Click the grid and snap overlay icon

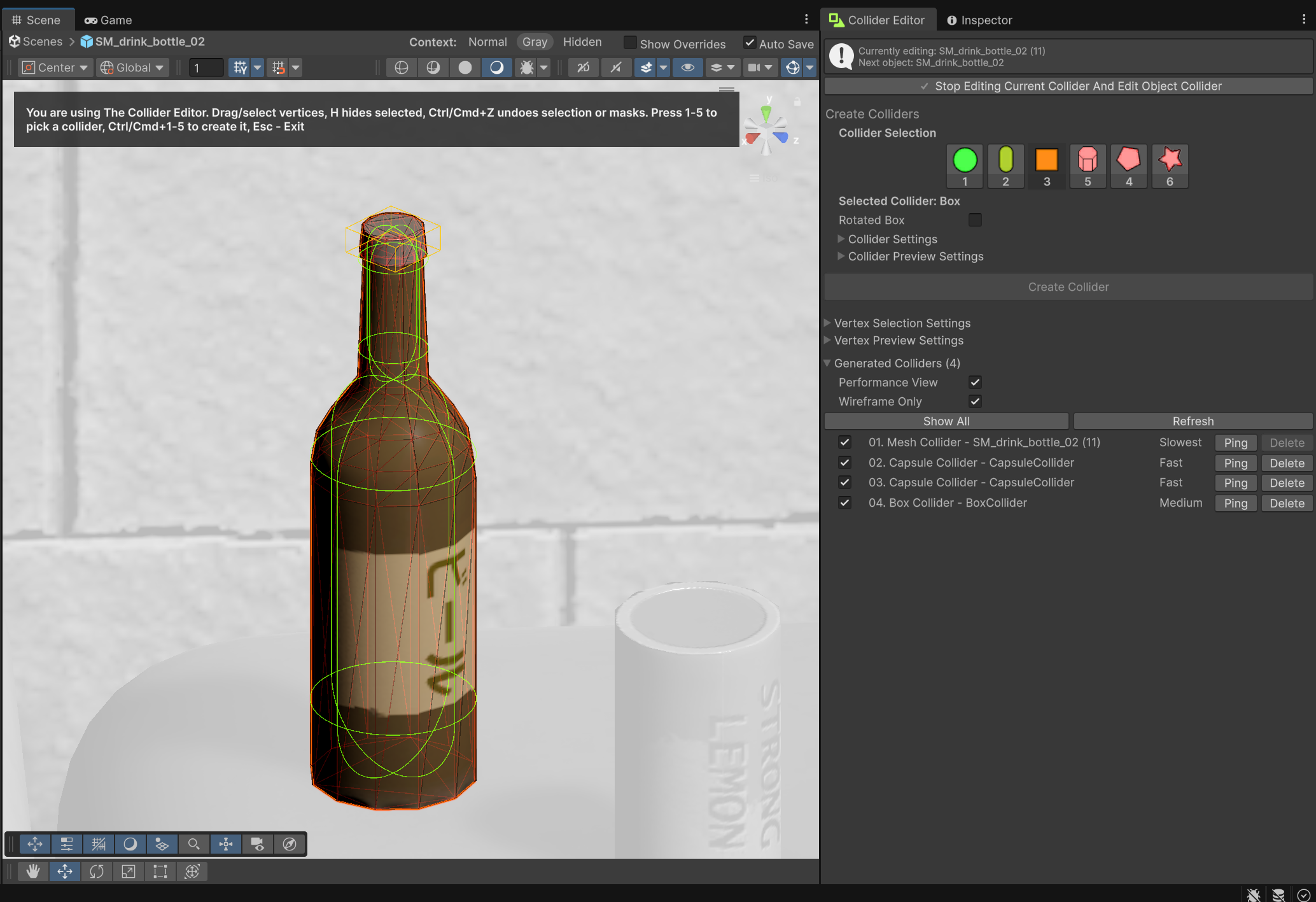tap(99, 844)
